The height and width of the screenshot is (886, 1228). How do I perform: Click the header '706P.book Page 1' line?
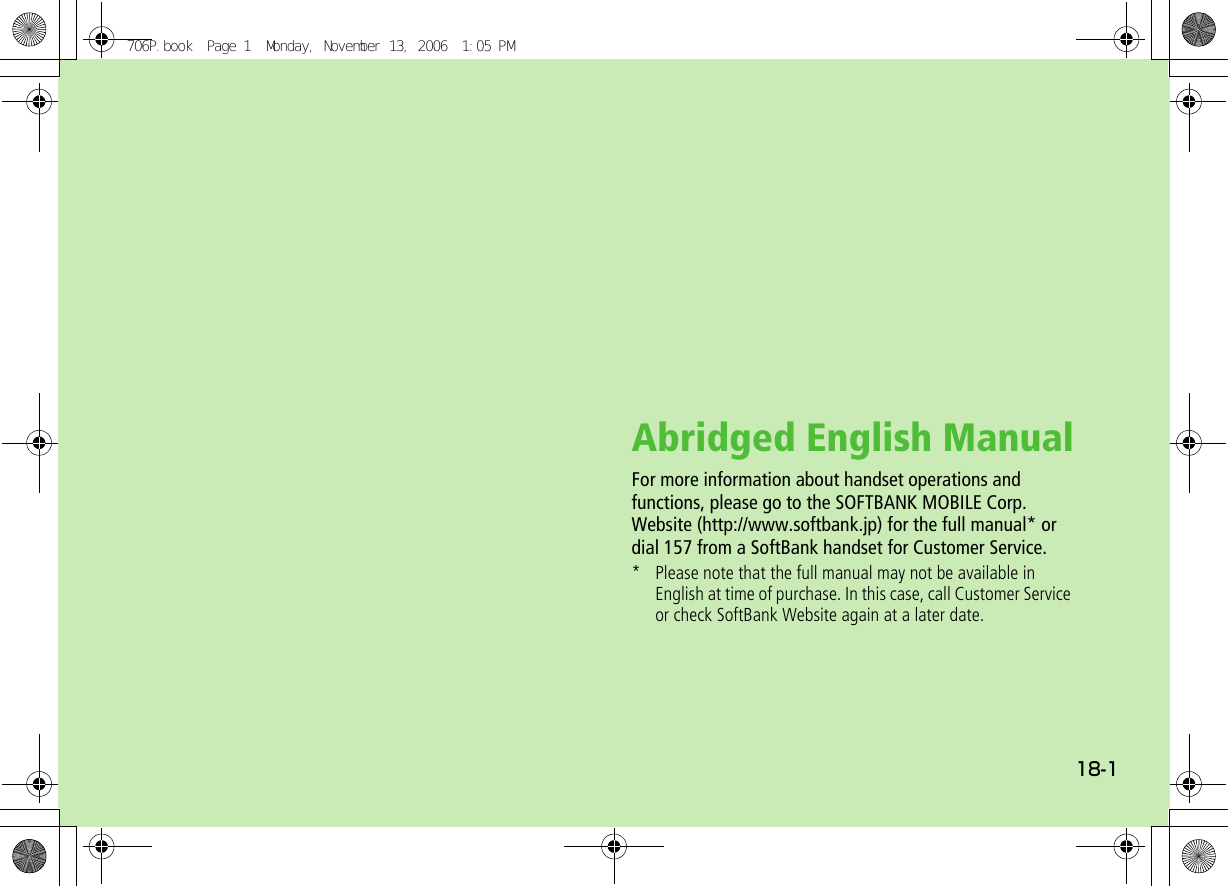point(322,46)
